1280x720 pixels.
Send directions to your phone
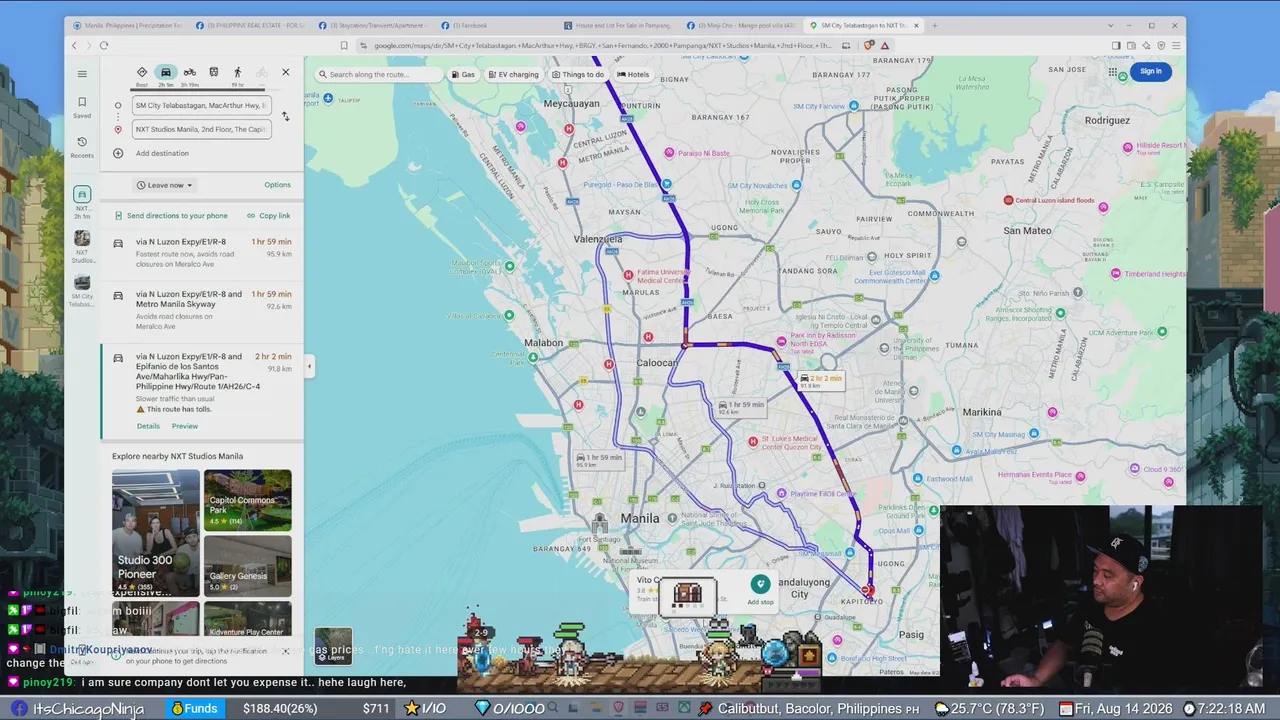[x=171, y=216]
